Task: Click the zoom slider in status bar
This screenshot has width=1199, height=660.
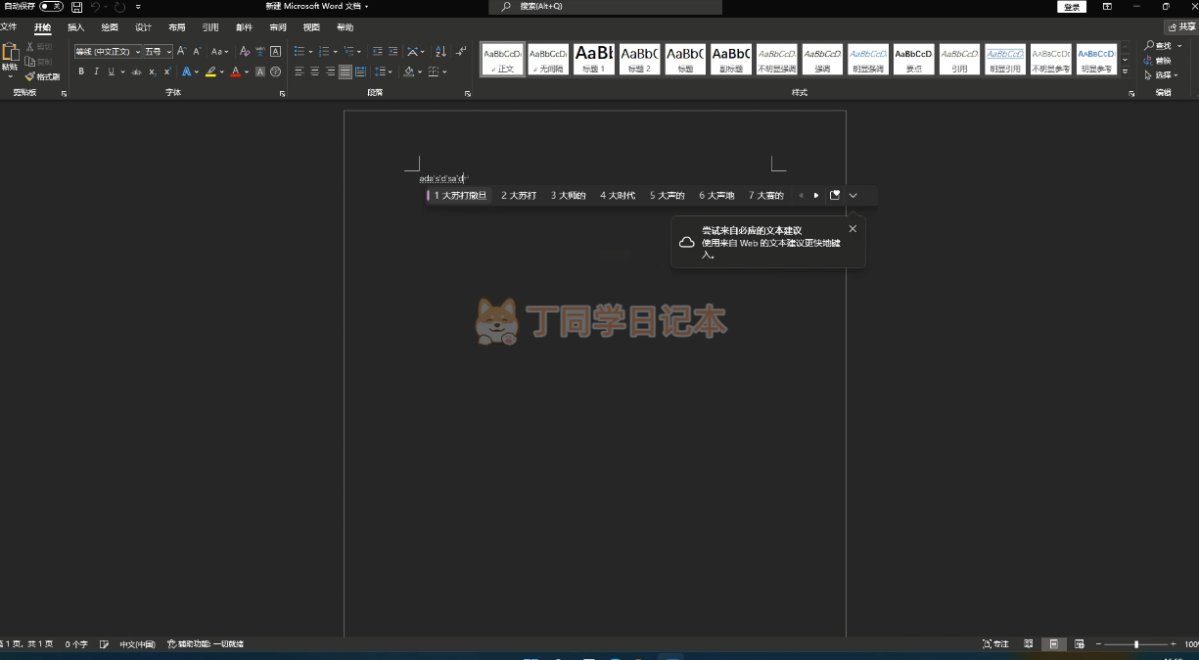Action: coord(1136,644)
